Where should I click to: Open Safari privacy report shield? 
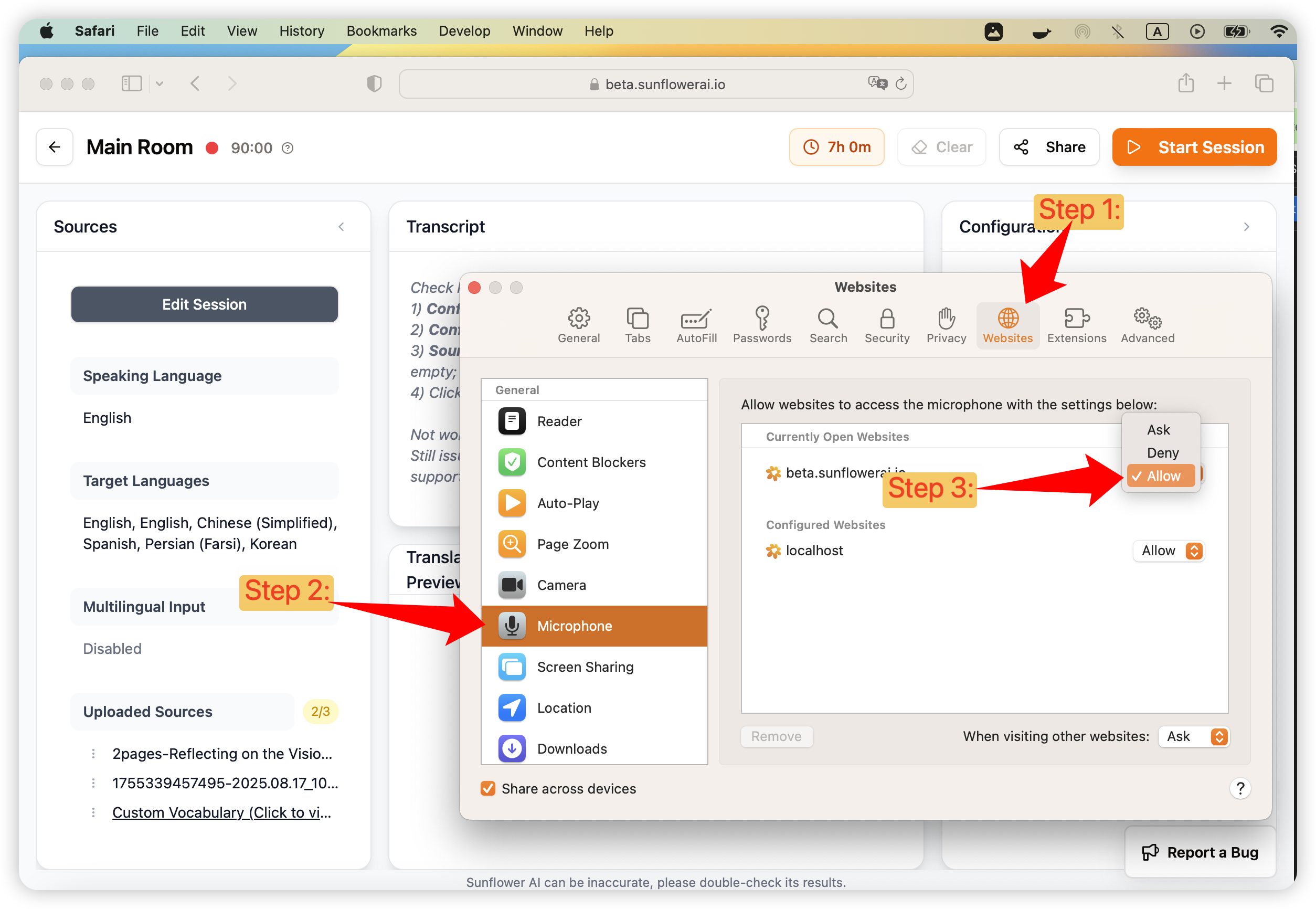pos(374,84)
